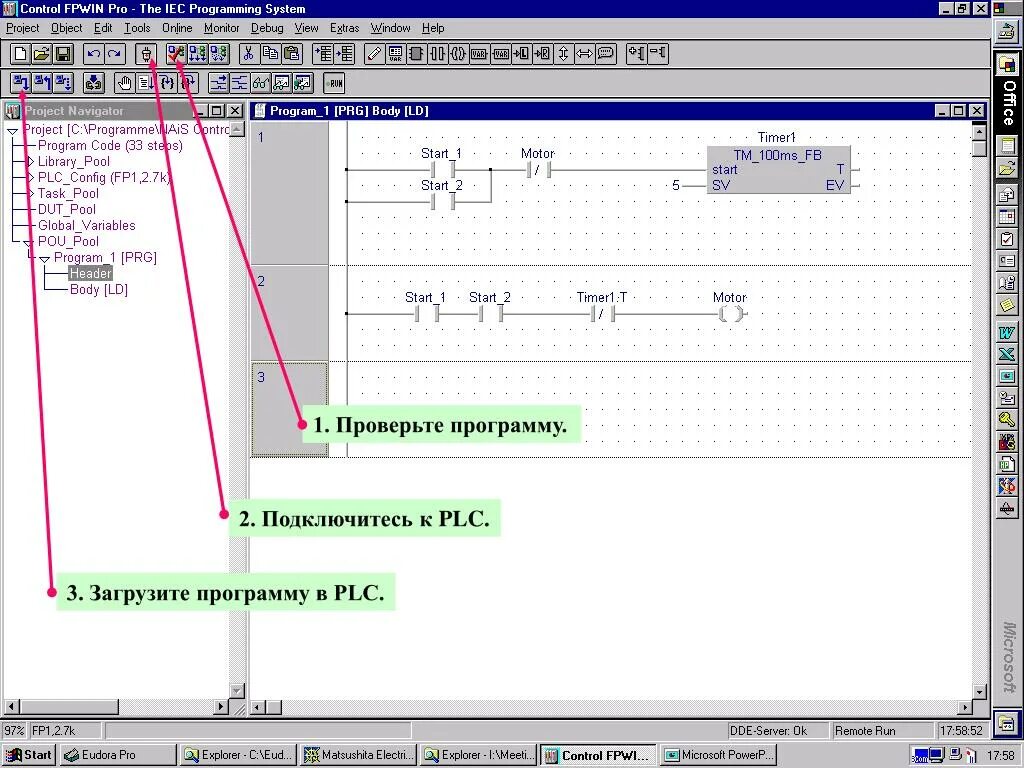Click the add network plus icon
The image size is (1024, 768).
click(636, 54)
